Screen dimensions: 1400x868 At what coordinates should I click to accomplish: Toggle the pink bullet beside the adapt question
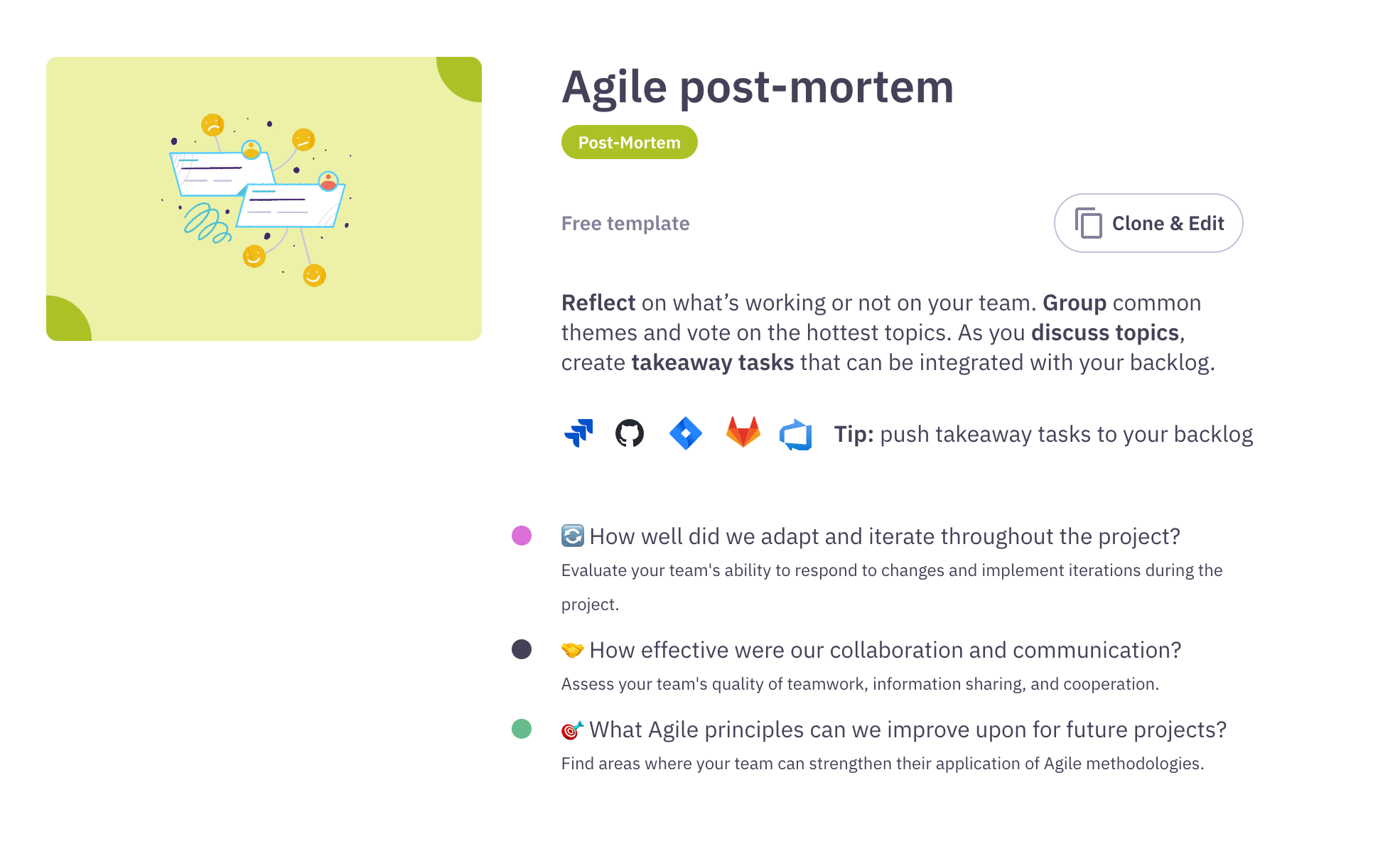[521, 536]
